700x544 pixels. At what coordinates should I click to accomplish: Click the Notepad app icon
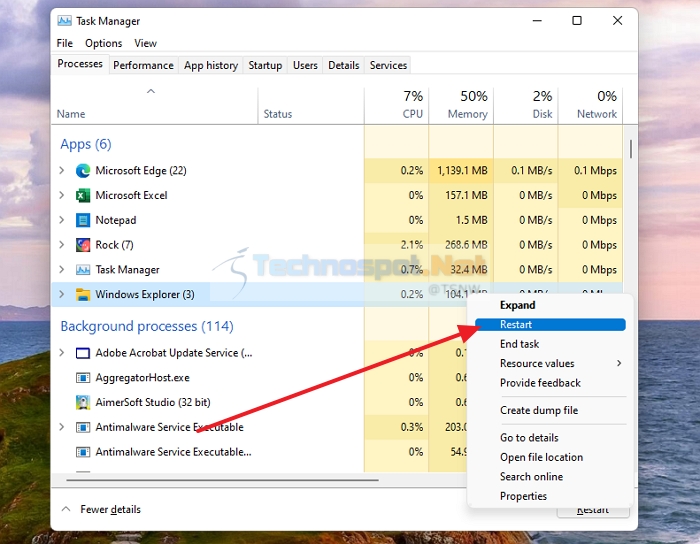[x=83, y=220]
